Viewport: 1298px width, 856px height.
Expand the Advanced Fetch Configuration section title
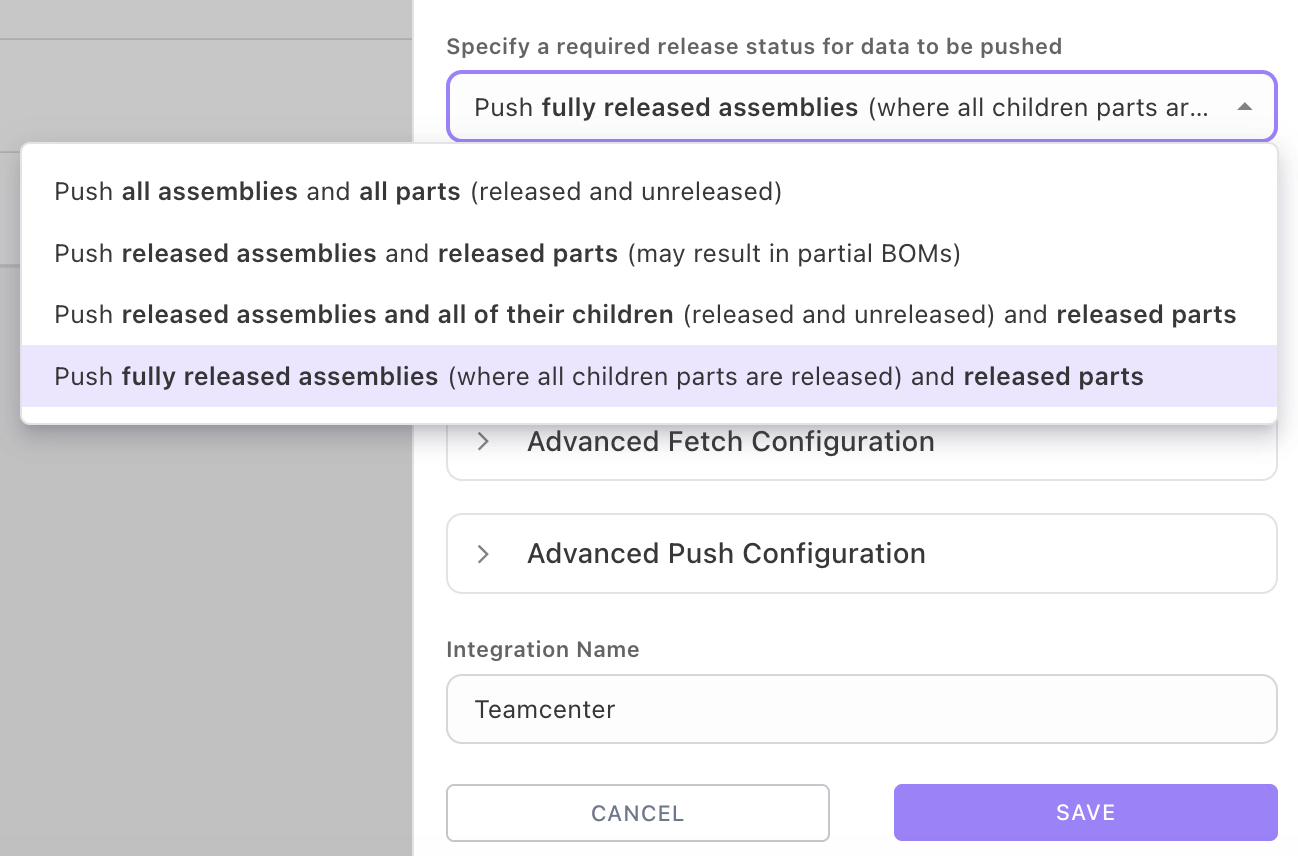click(730, 442)
